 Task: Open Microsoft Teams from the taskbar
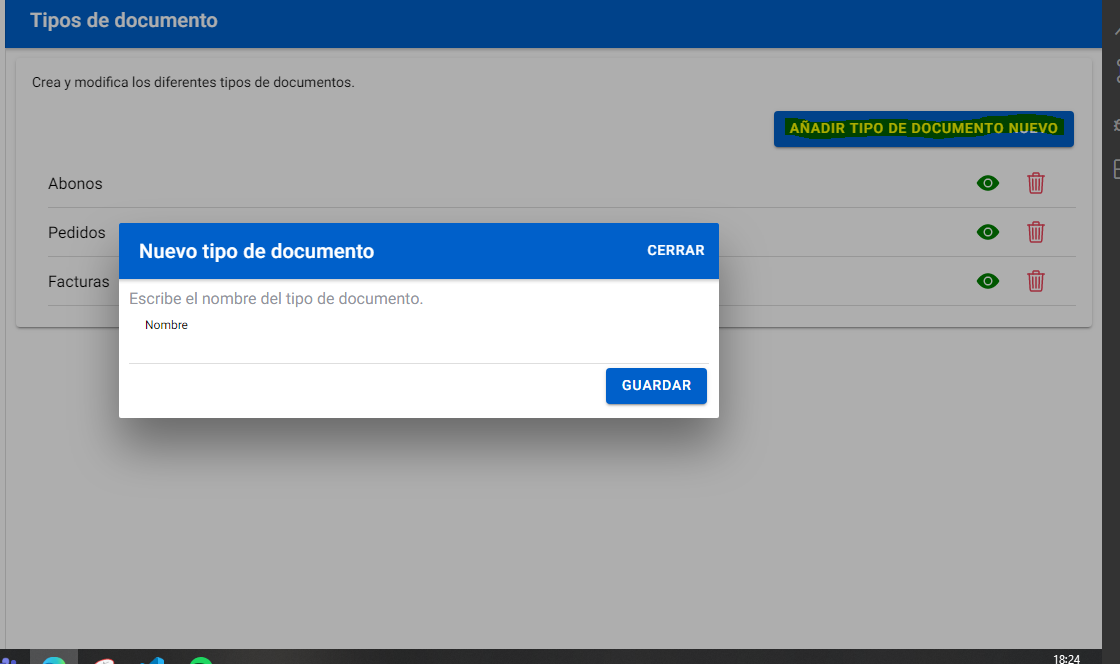(x=8, y=659)
